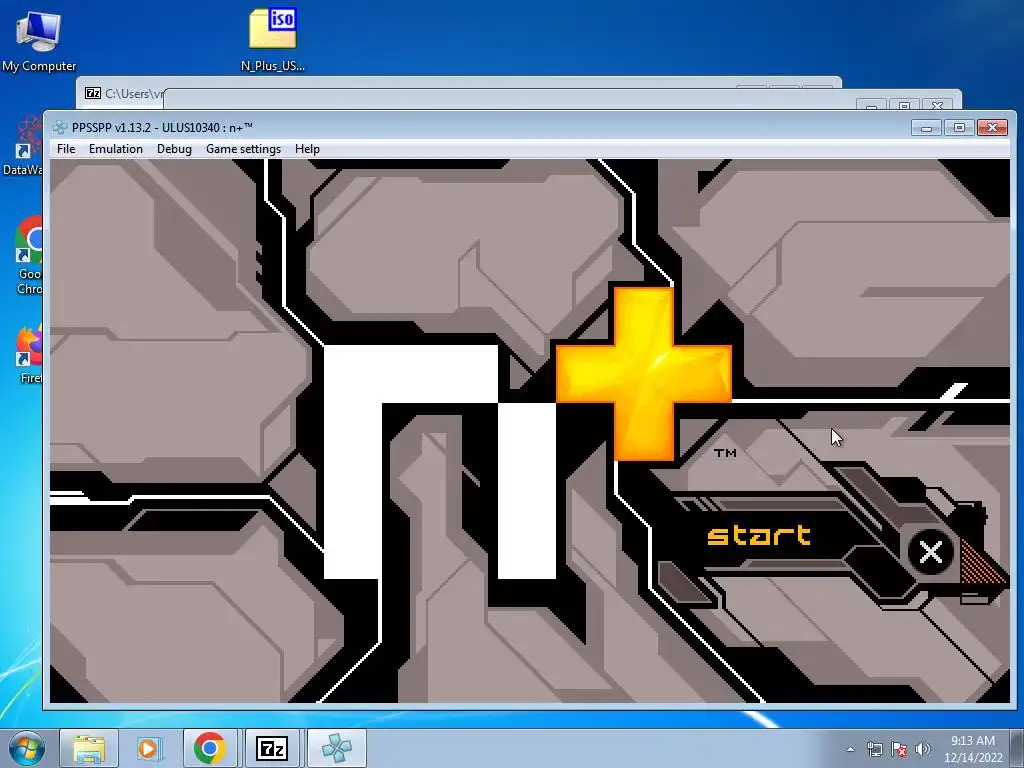Switch to the PPSSPP taskbar button
The image size is (1024, 768).
coord(336,748)
